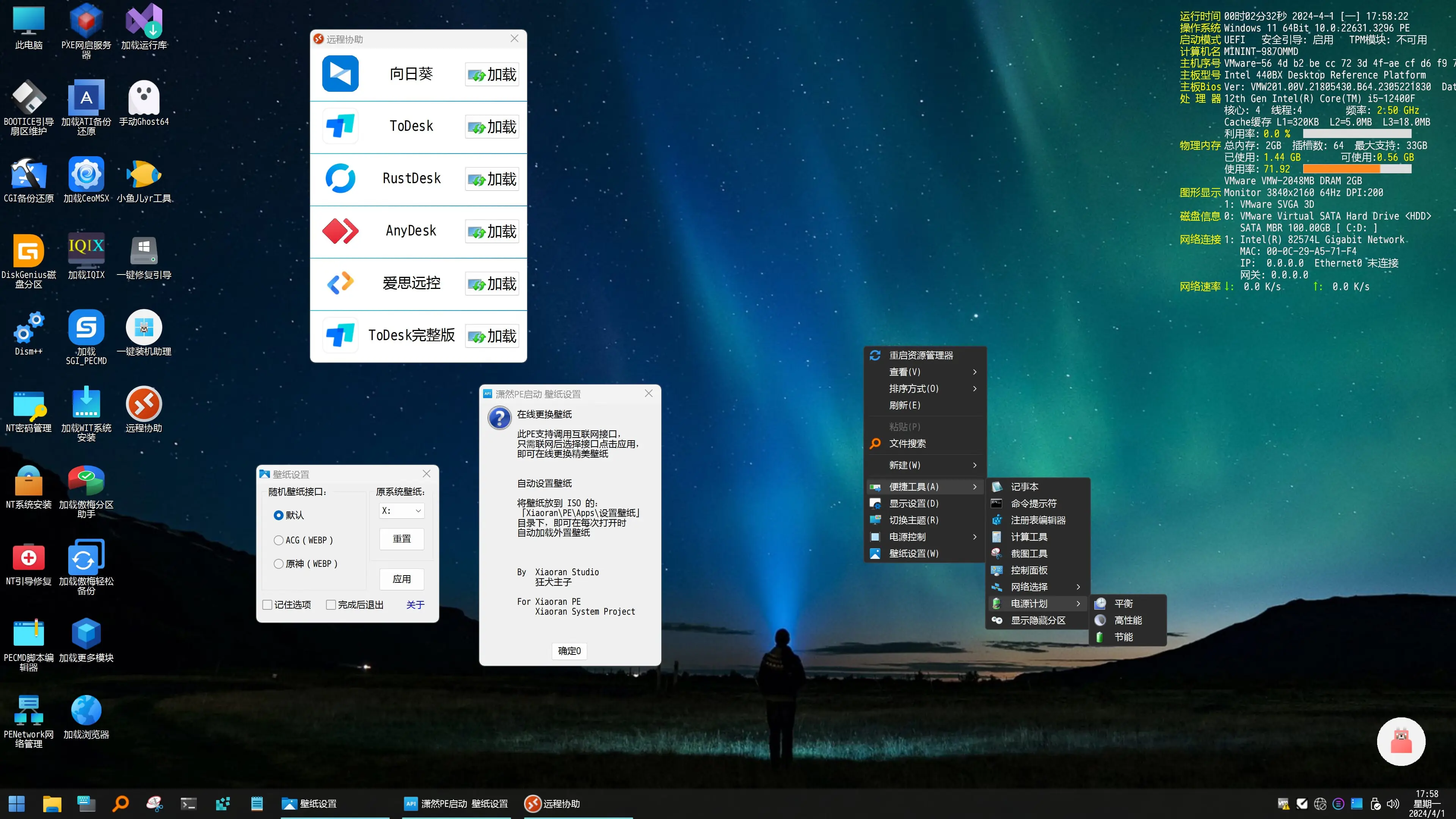1456x819 pixels.
Task: Click volume icon in system tray
Action: coord(1393,804)
